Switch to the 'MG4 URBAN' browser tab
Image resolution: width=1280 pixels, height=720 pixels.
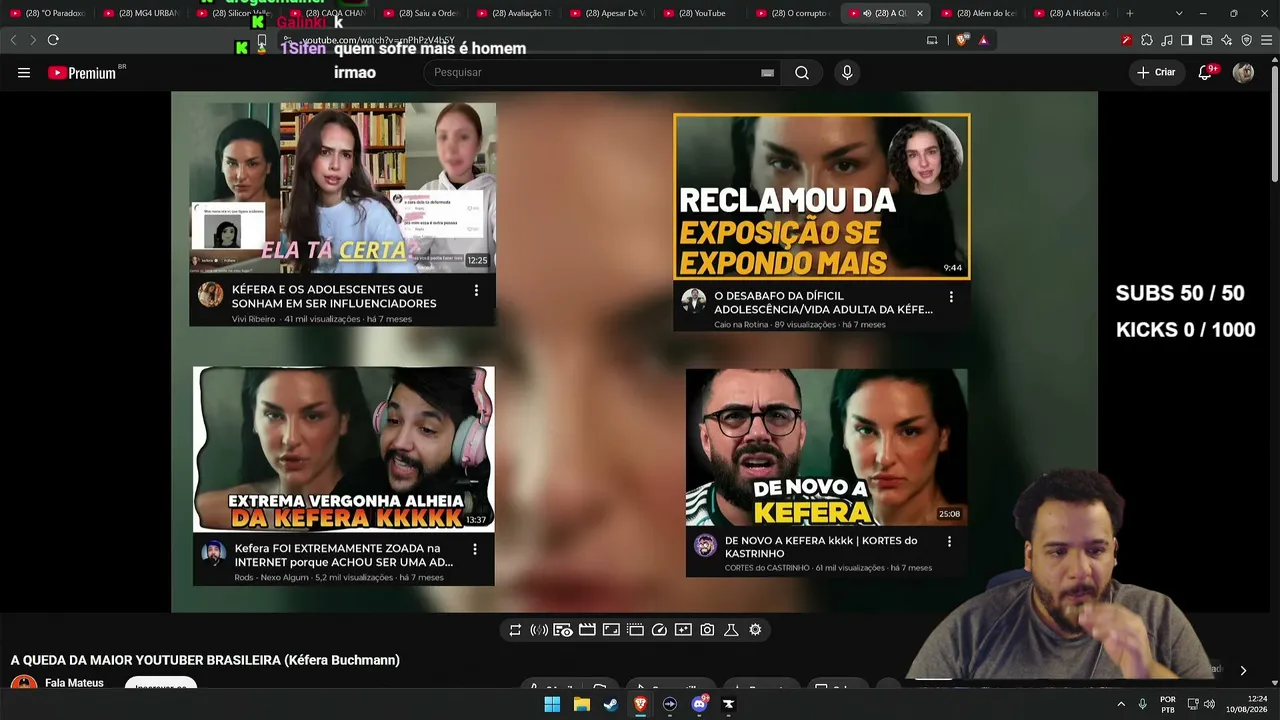(x=141, y=13)
